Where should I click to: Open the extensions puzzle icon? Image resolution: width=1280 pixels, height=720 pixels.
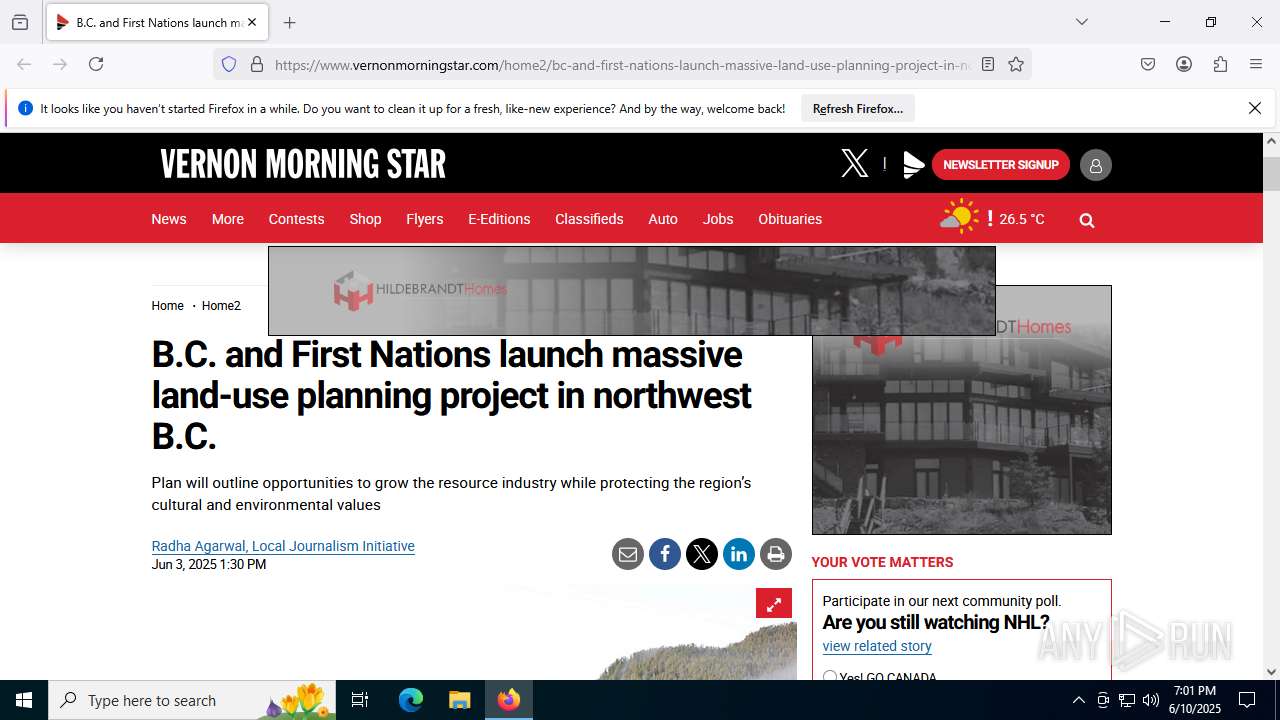(x=1220, y=64)
